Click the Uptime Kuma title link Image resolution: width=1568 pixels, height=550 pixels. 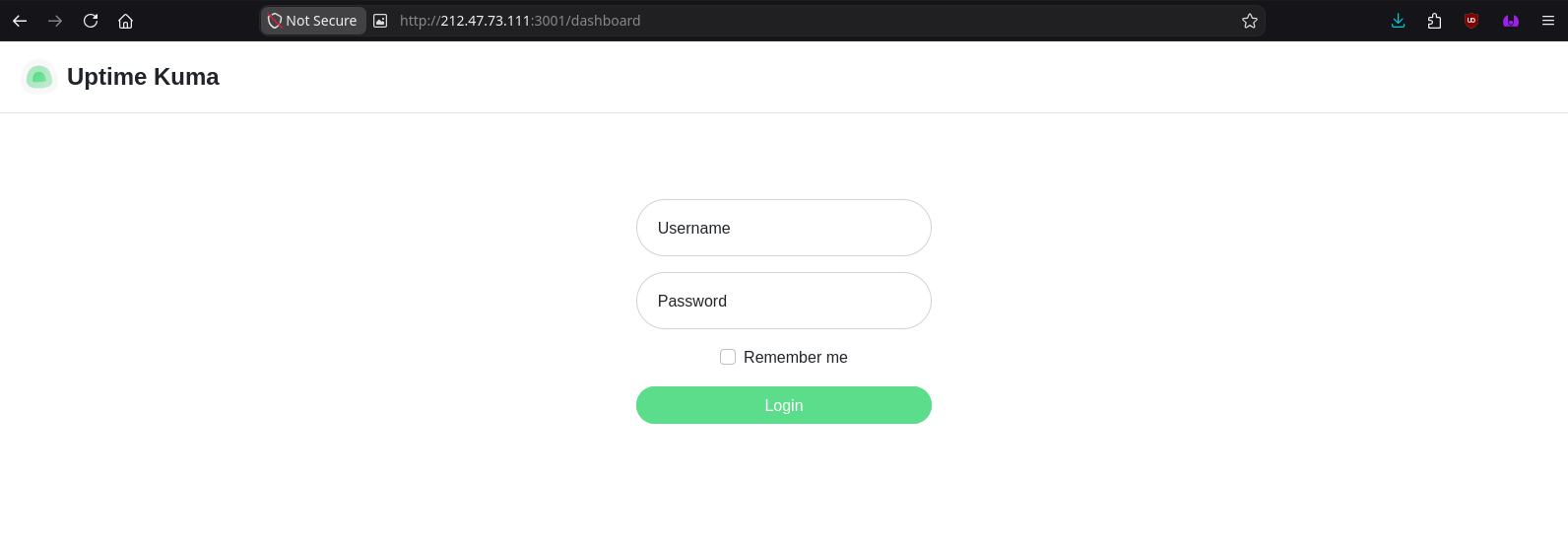click(x=143, y=77)
